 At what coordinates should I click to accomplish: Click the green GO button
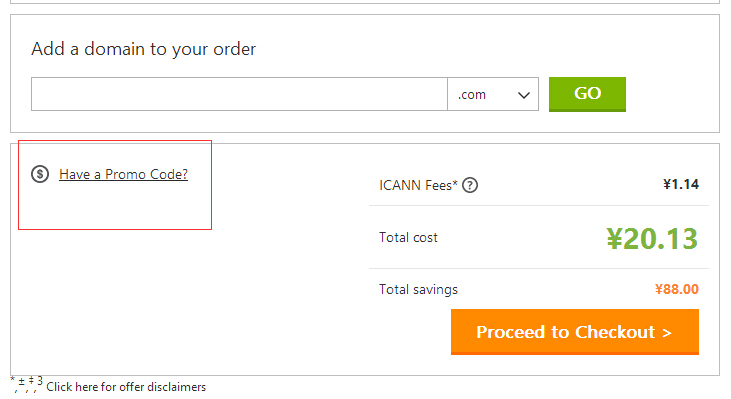[587, 94]
